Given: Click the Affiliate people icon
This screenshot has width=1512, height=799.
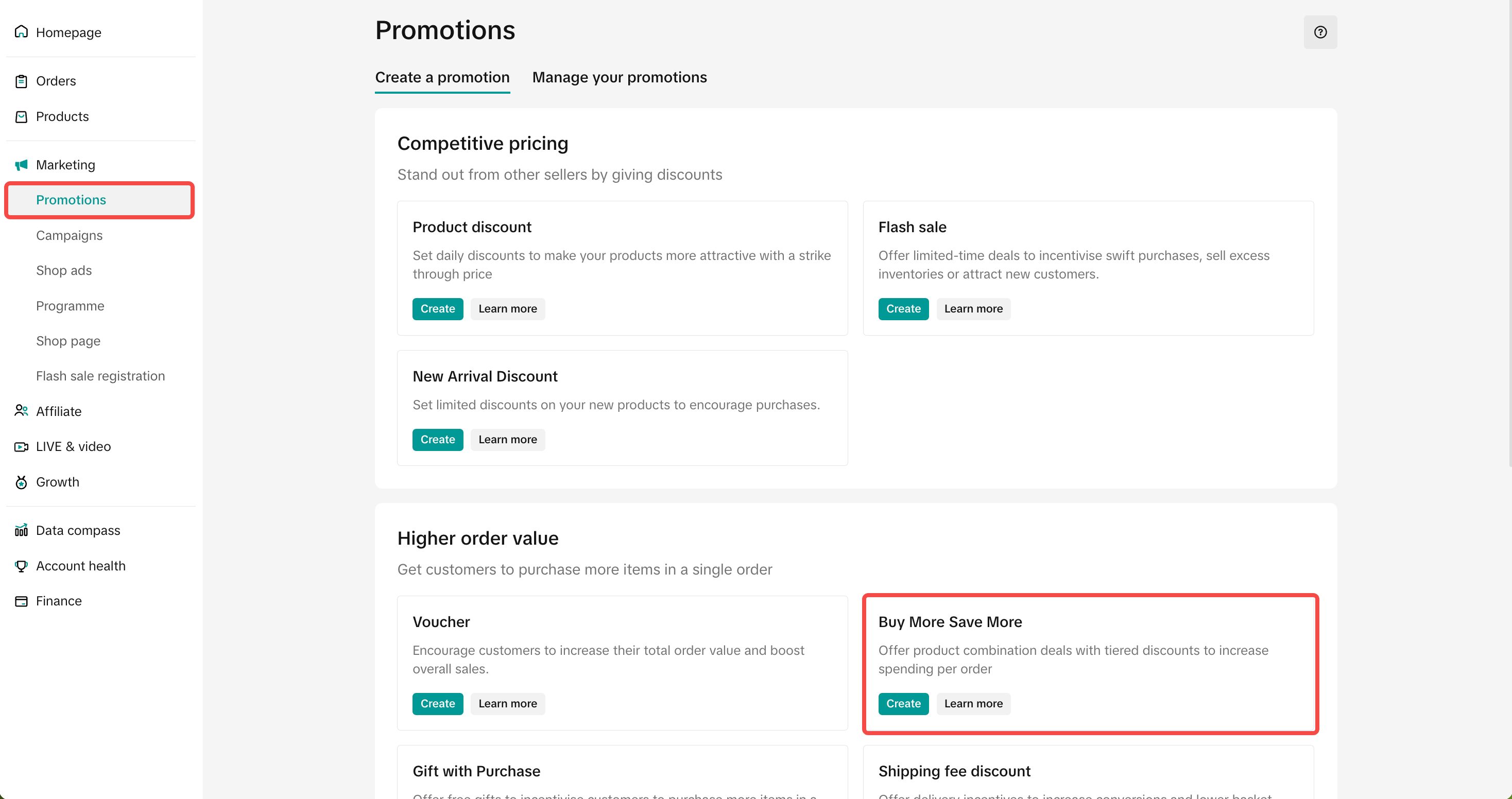Looking at the screenshot, I should pyautogui.click(x=21, y=411).
